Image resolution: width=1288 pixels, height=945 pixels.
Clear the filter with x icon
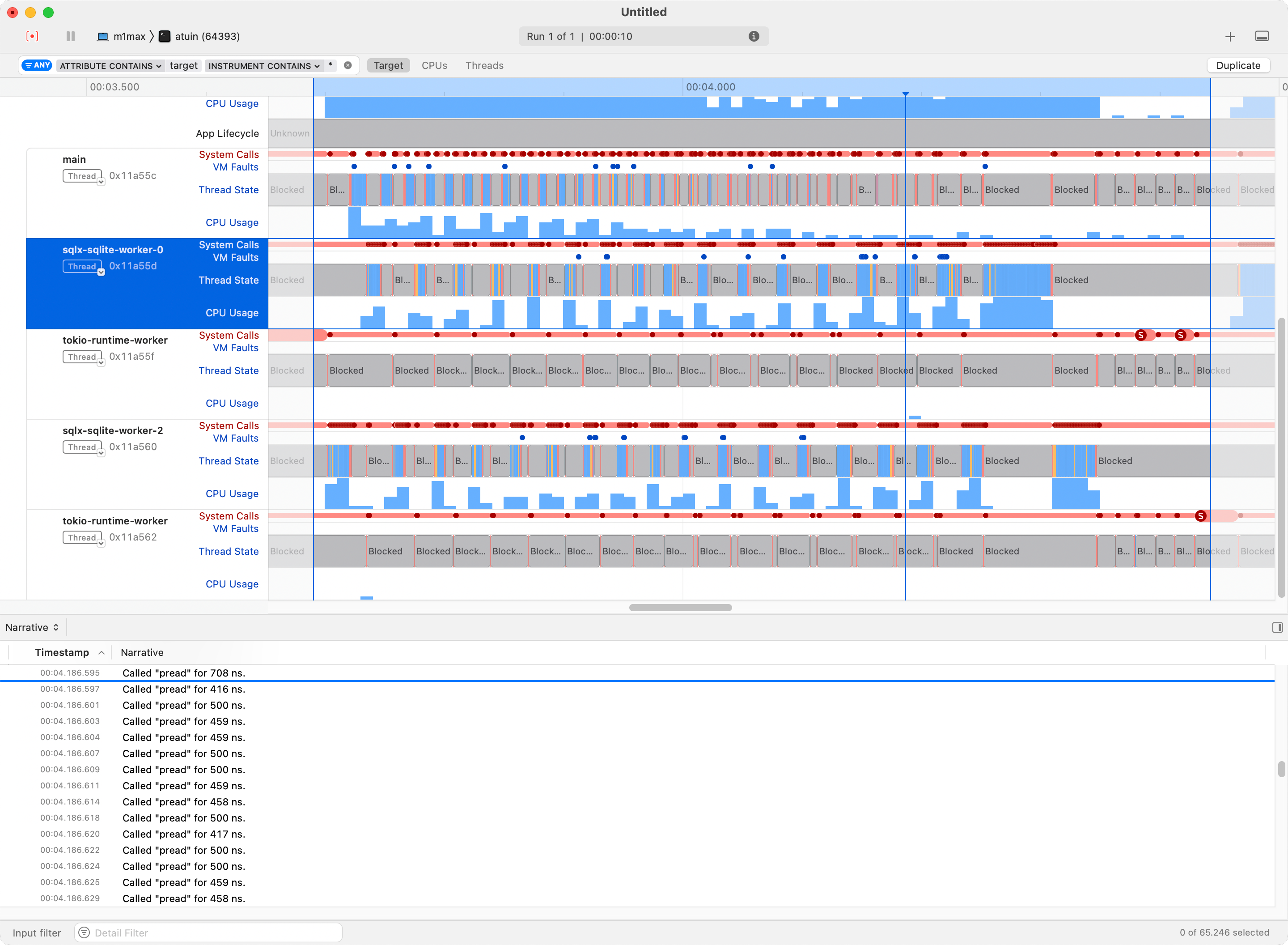[347, 65]
